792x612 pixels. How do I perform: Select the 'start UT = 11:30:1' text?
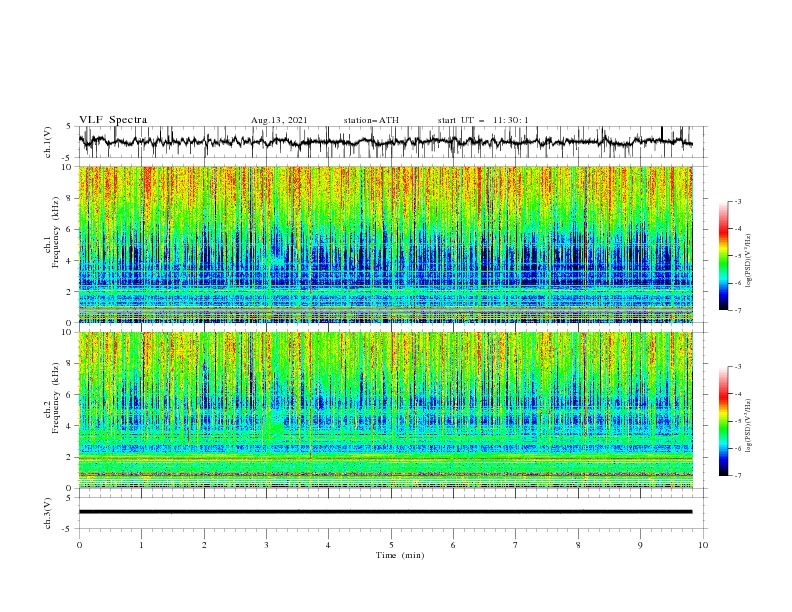tap(483, 120)
